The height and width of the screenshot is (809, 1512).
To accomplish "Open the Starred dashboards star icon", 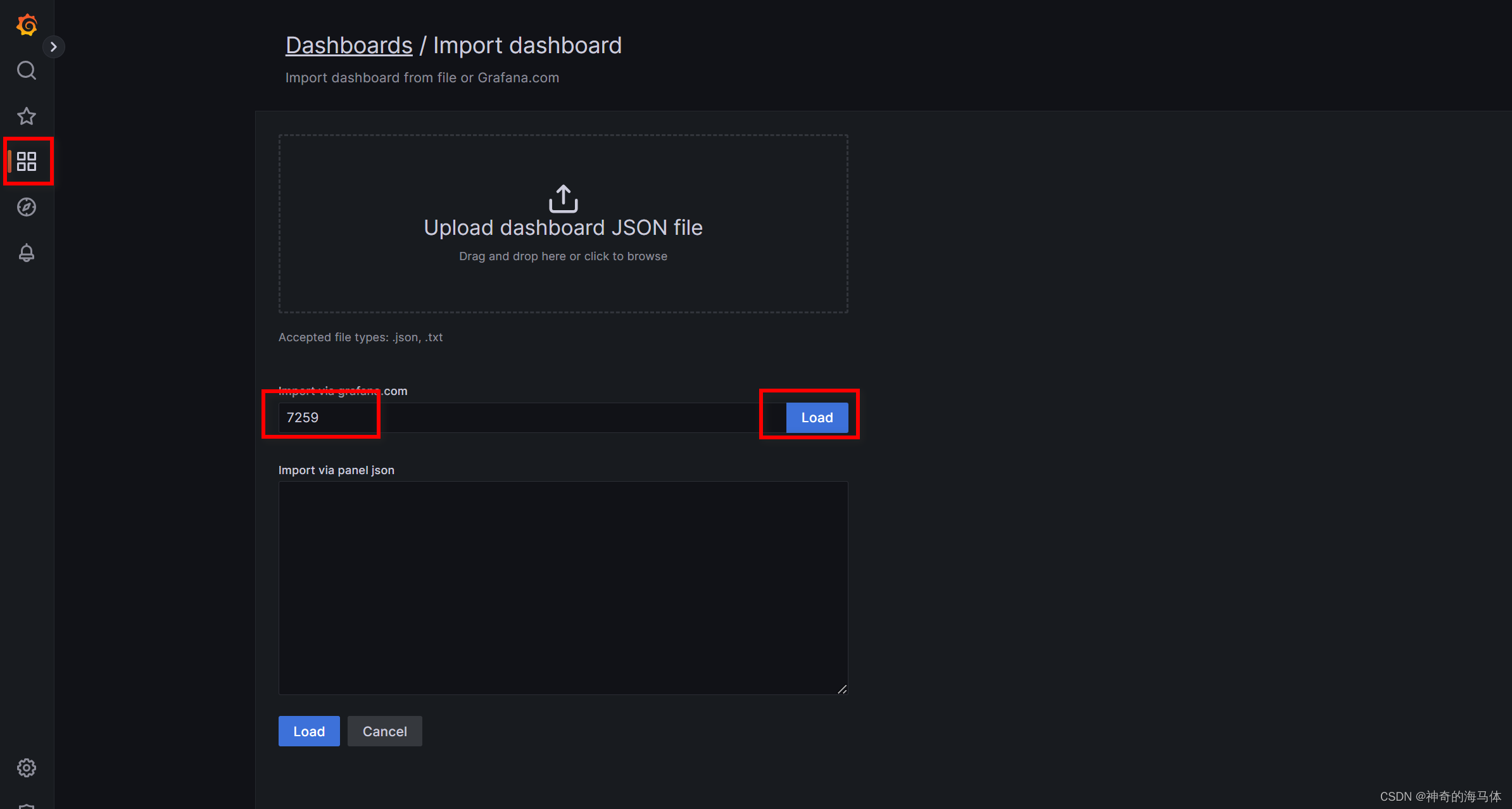I will (x=27, y=116).
